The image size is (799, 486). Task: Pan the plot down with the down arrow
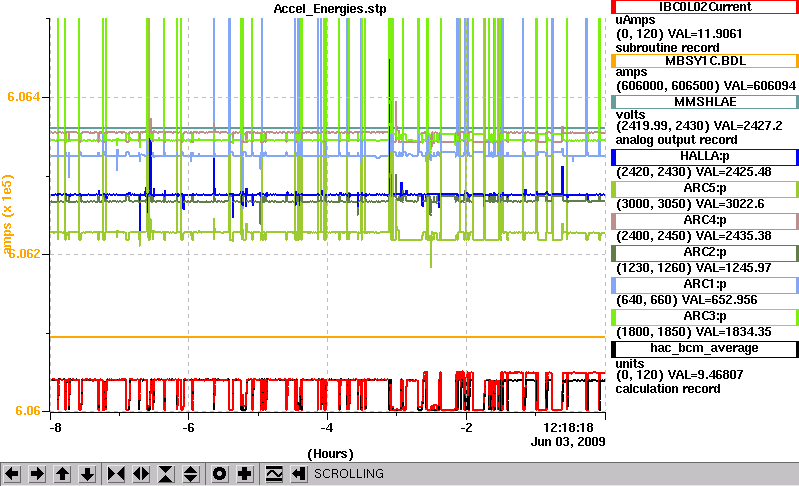88,474
